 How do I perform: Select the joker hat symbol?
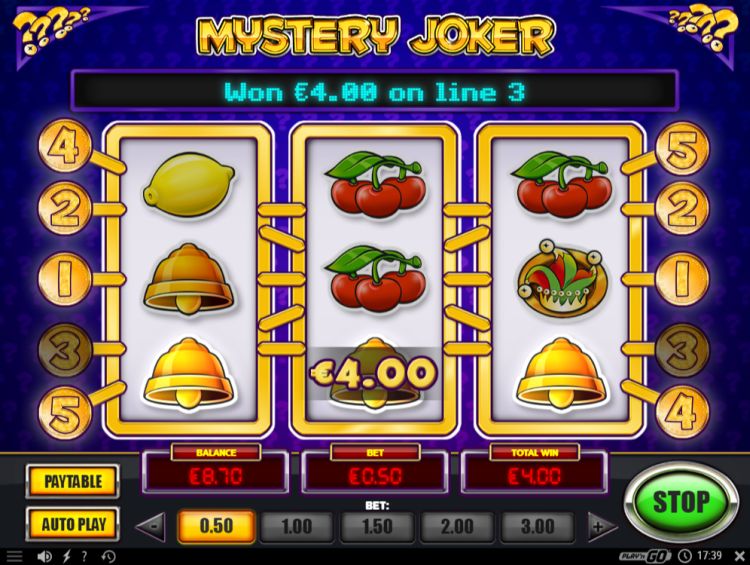562,279
